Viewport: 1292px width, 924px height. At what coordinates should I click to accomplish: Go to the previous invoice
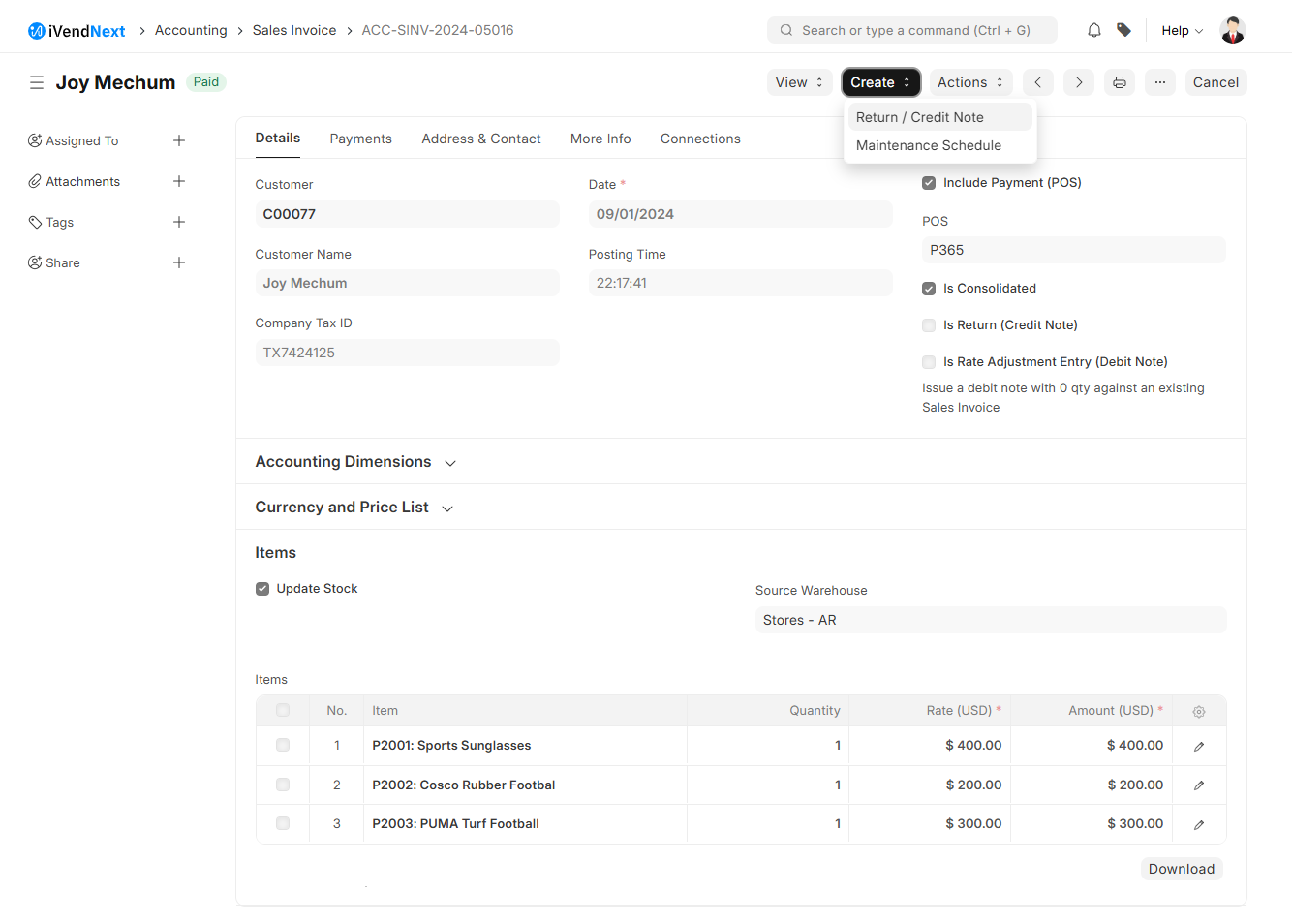tap(1037, 82)
